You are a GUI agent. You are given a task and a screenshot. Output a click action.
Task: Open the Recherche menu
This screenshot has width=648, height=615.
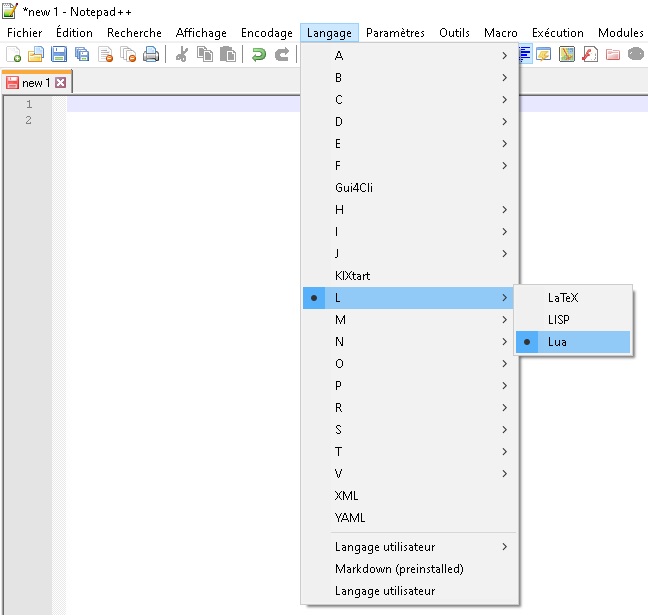[134, 33]
